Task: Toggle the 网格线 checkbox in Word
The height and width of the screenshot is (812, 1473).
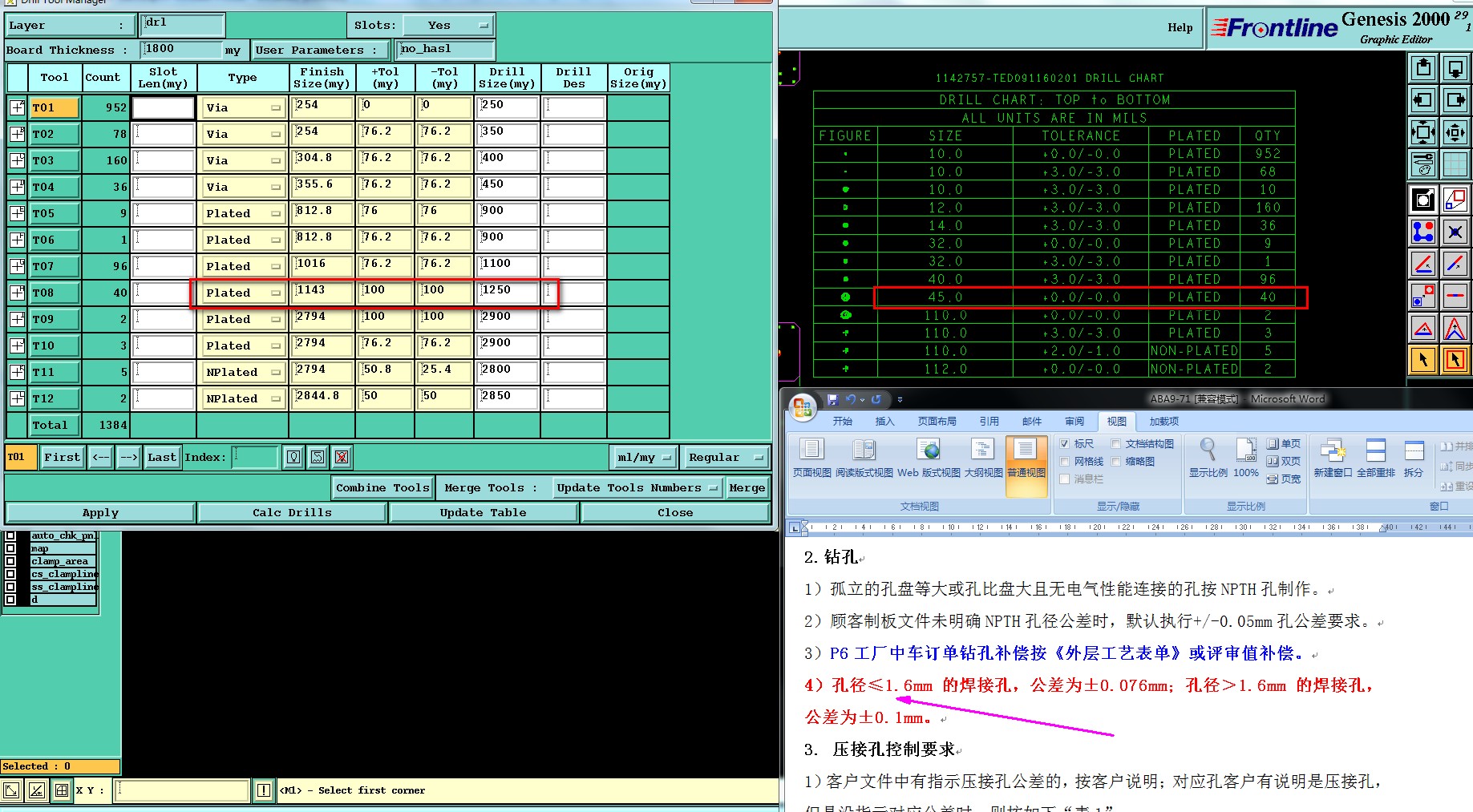Action: point(1065,461)
